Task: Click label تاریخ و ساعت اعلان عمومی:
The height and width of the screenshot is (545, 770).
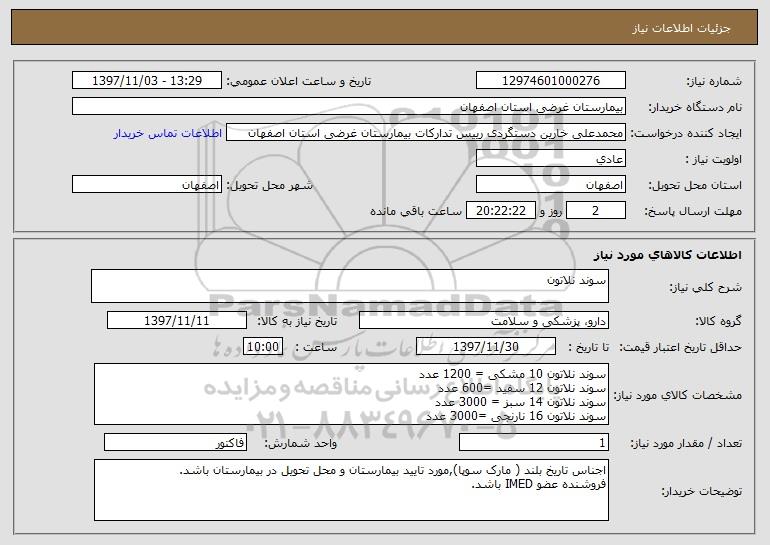Action: (299, 82)
